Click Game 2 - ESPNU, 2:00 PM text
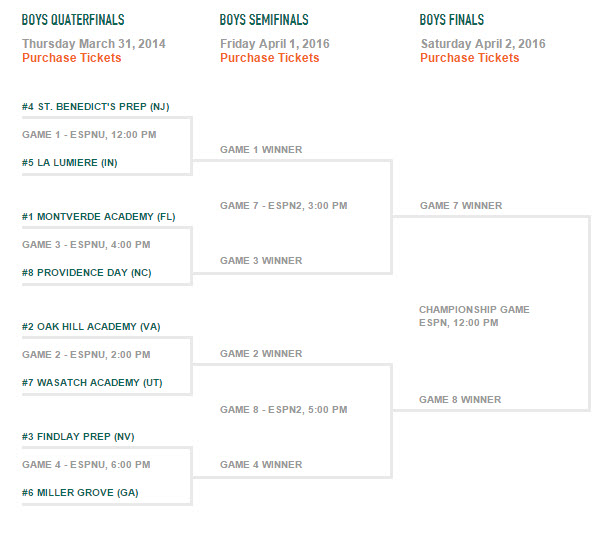597x537 pixels. click(x=86, y=355)
